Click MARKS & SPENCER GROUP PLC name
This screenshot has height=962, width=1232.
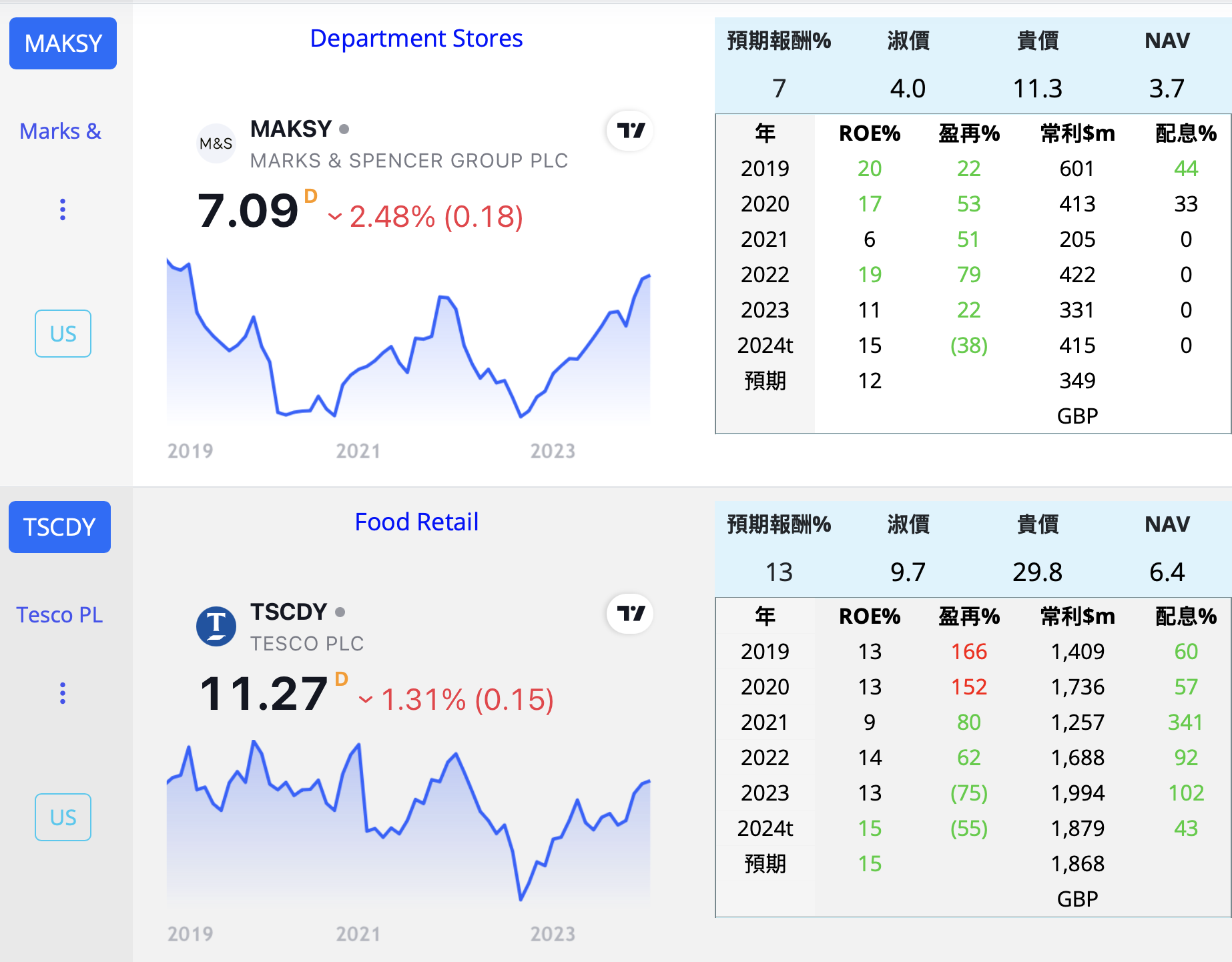pyautogui.click(x=409, y=161)
